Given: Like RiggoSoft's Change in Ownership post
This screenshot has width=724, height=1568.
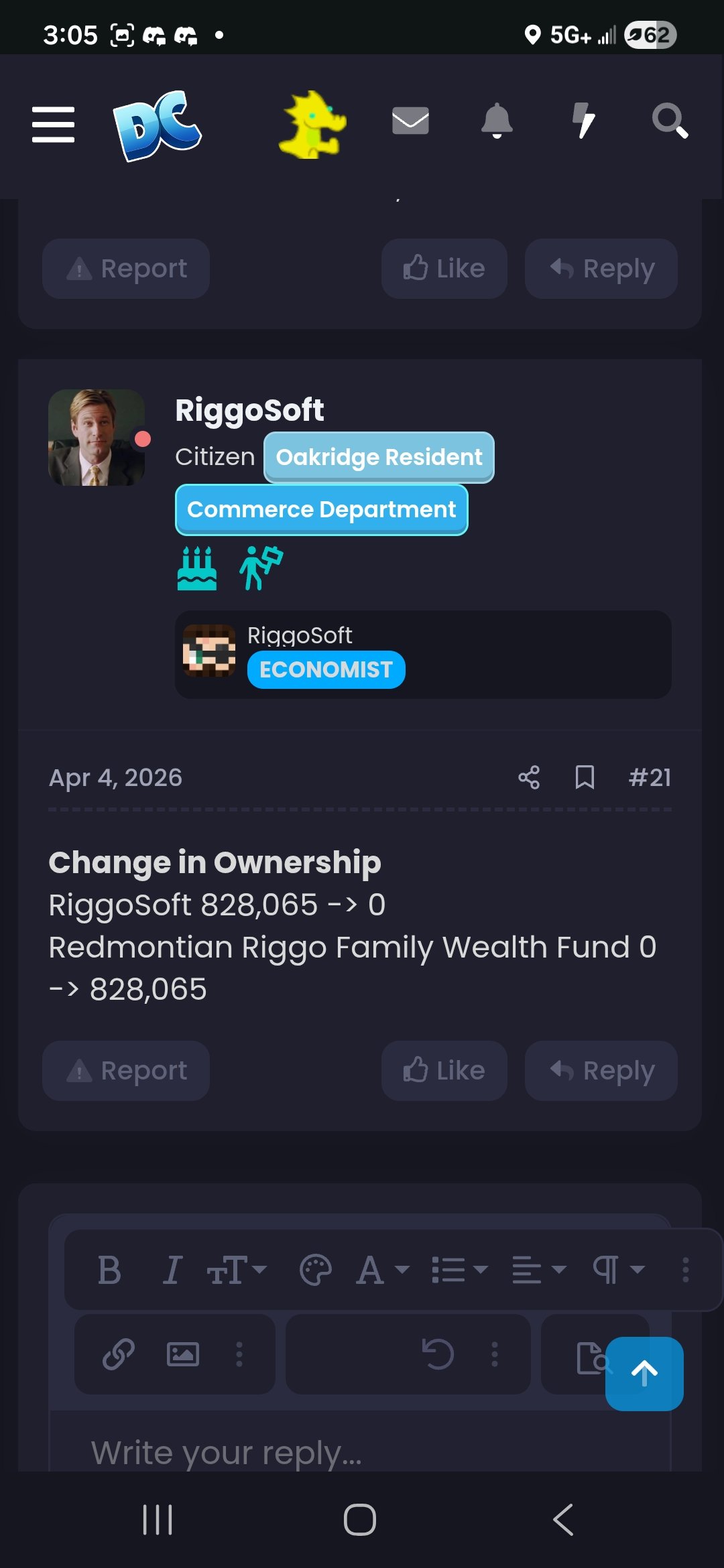Looking at the screenshot, I should [444, 1070].
